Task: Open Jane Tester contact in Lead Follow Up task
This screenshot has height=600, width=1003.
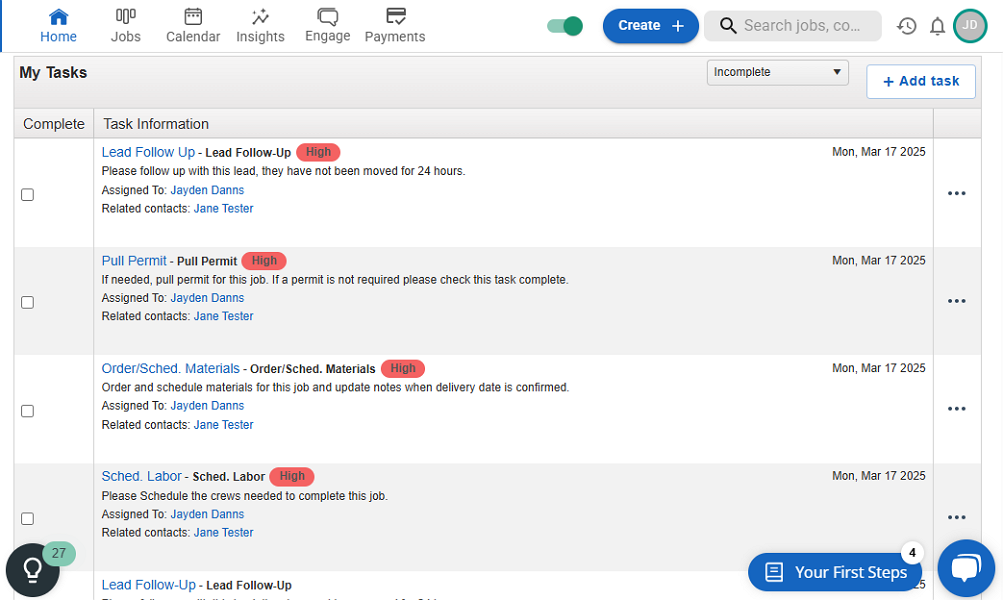Action: (x=223, y=209)
